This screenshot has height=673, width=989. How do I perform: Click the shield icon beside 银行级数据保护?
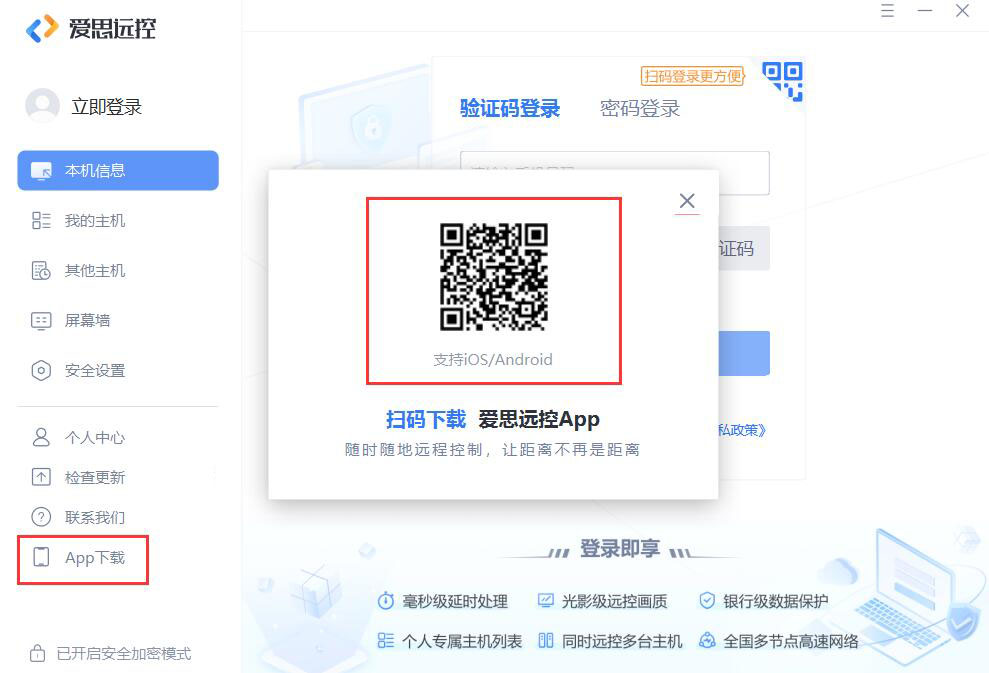707,601
